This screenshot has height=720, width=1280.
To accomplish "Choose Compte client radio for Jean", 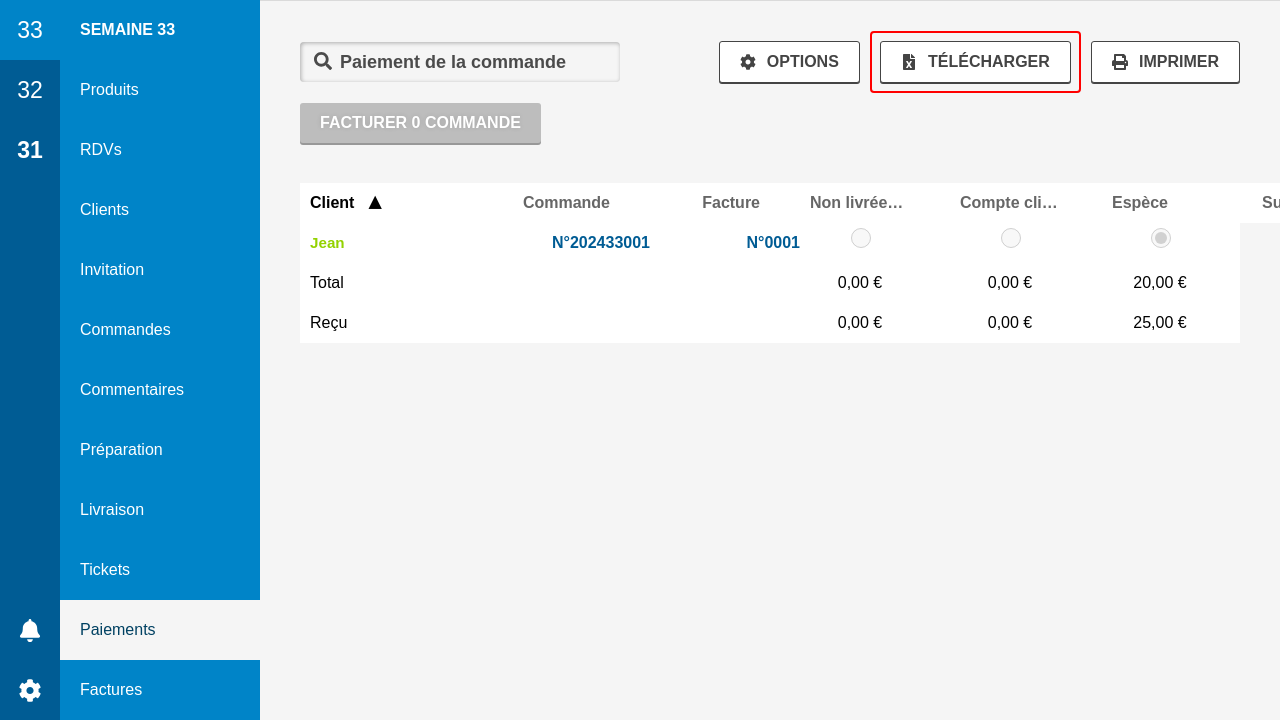I will tap(1010, 238).
